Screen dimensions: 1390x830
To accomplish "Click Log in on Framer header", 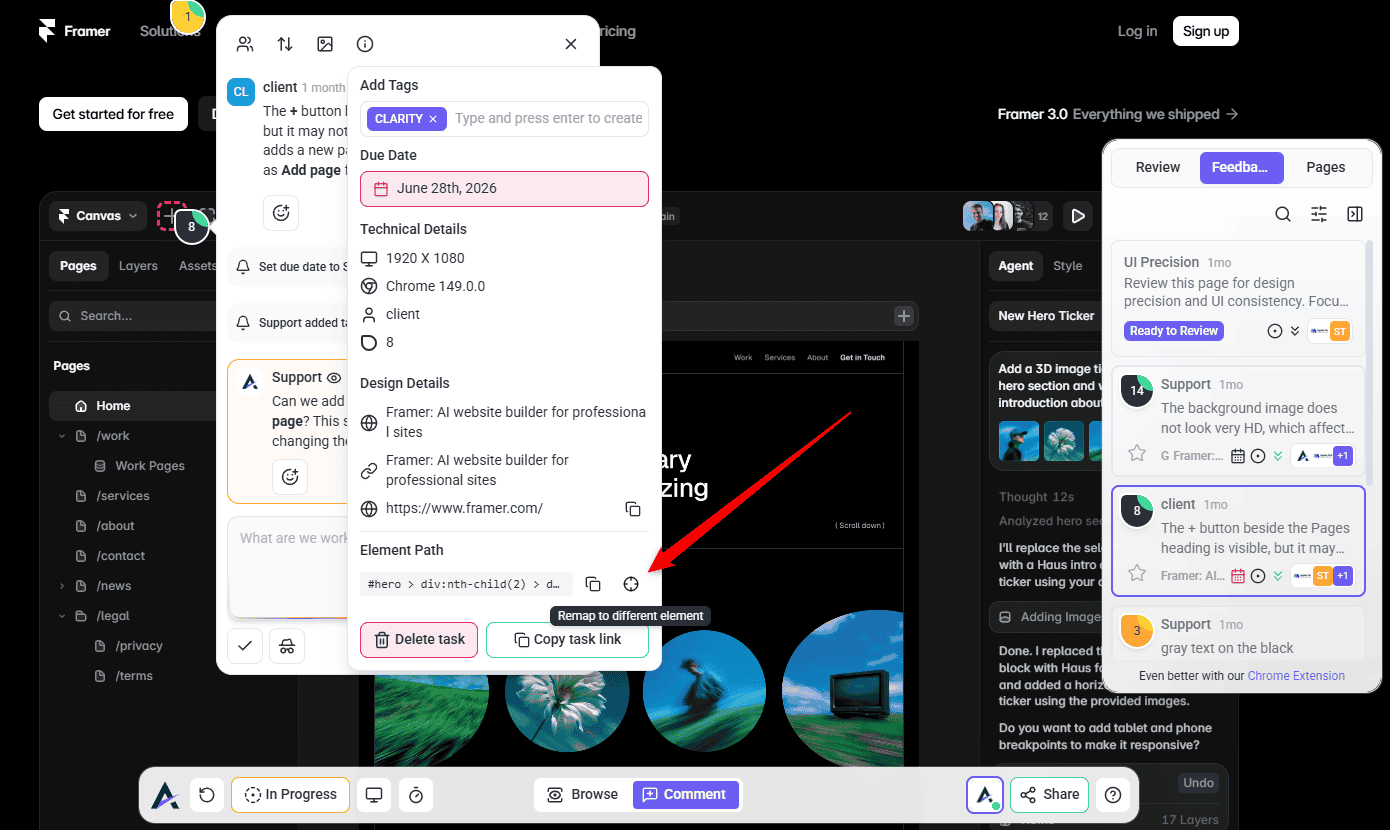I will 1137,31.
